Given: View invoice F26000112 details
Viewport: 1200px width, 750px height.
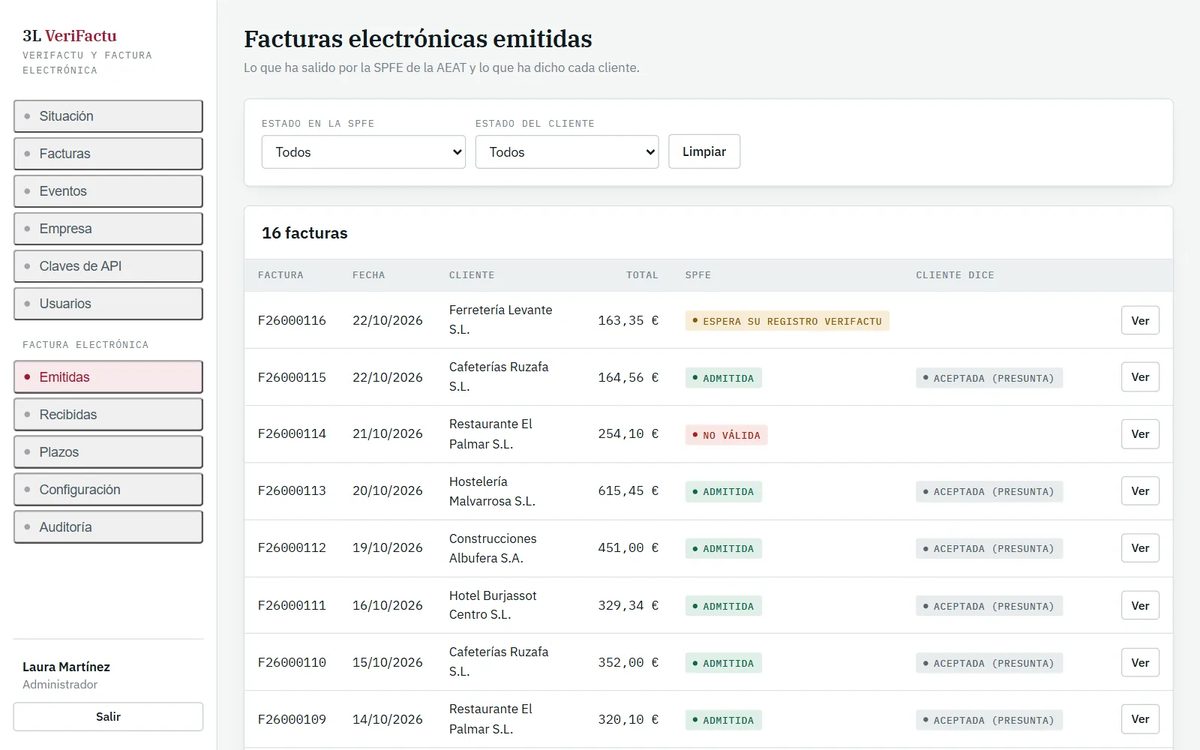Looking at the screenshot, I should [x=1140, y=548].
